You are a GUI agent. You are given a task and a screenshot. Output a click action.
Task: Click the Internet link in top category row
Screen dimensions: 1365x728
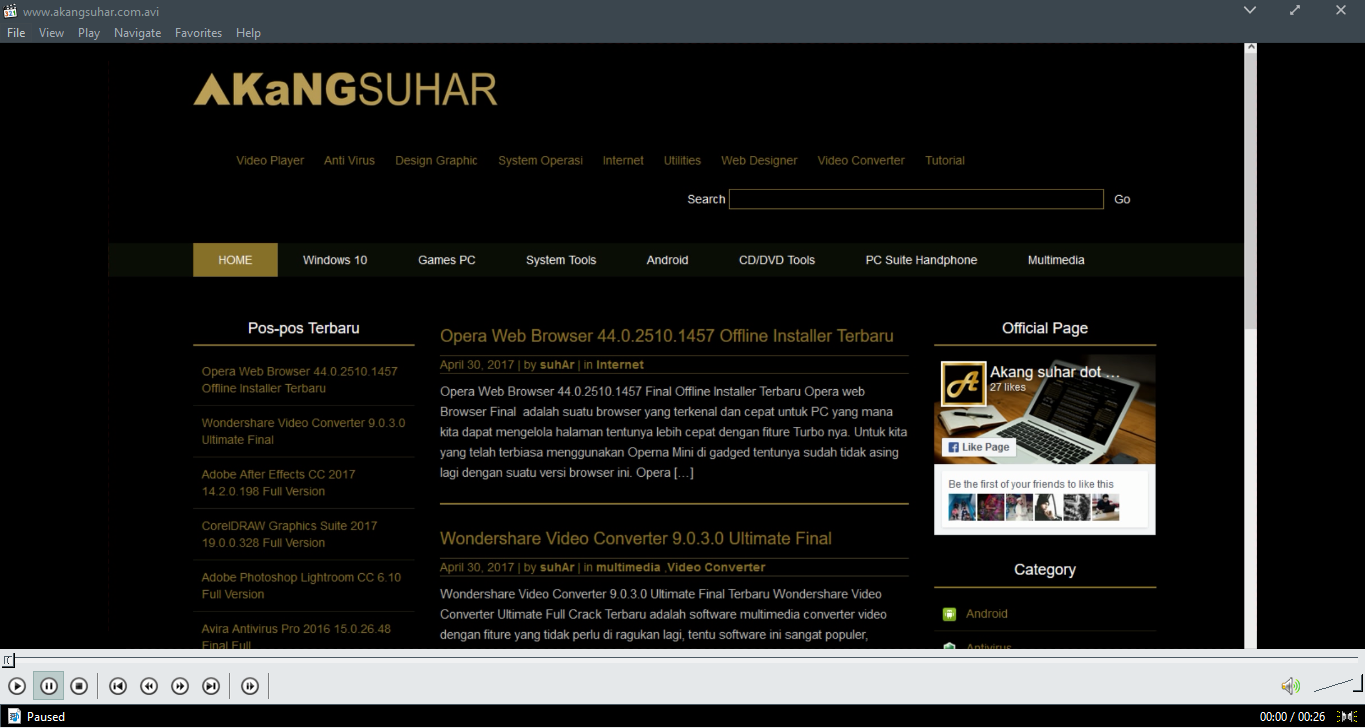pos(623,160)
